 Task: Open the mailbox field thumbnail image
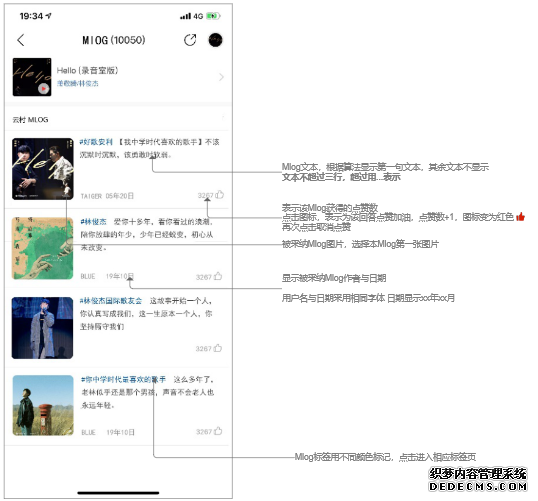click(x=43, y=405)
